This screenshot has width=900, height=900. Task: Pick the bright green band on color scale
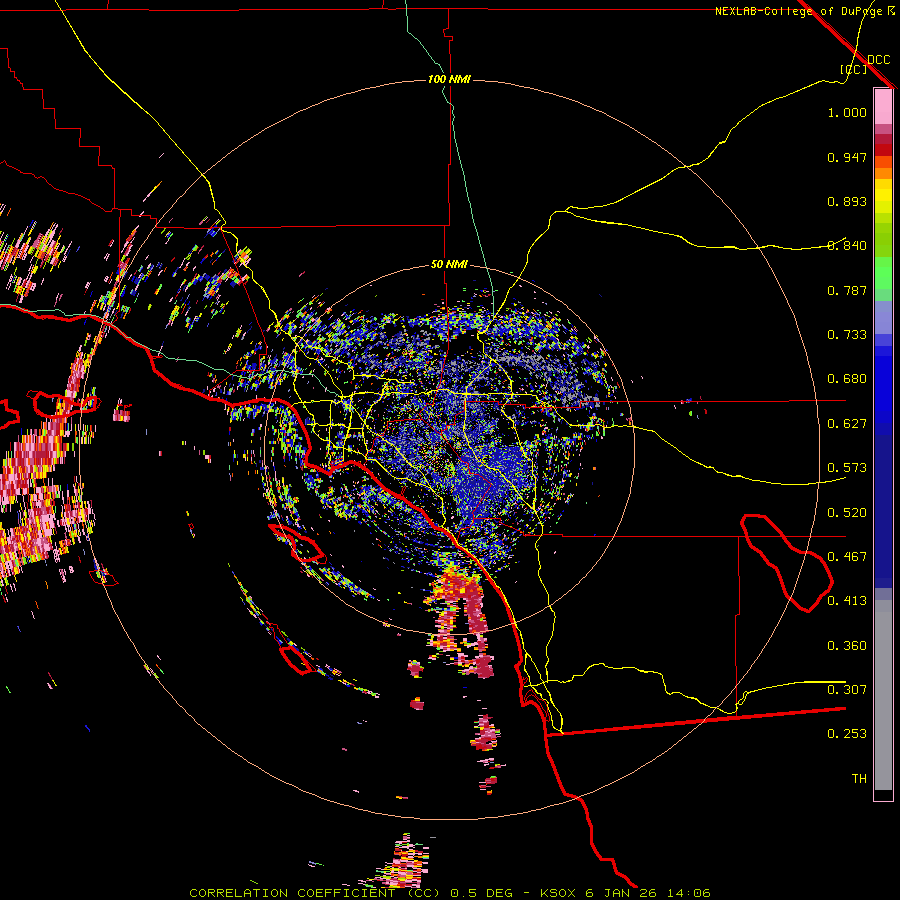click(883, 273)
